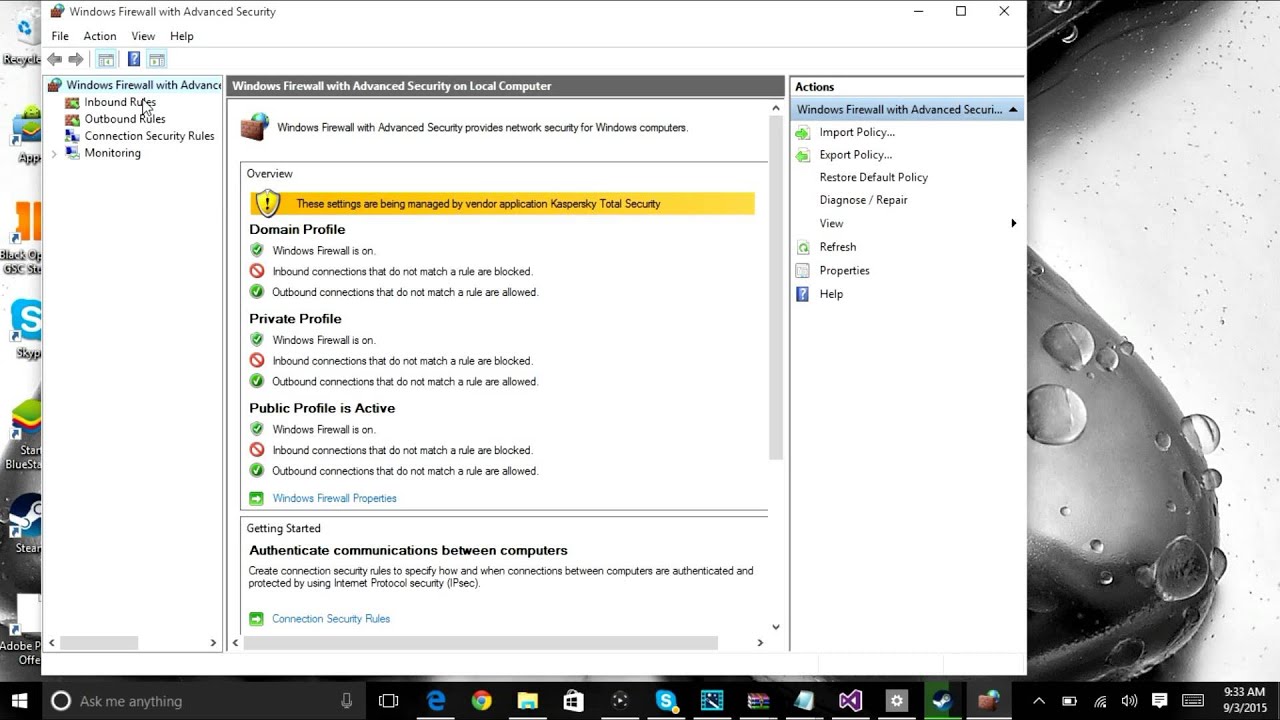Click Import Policy in Actions pane
Image resolution: width=1280 pixels, height=720 pixels.
(x=856, y=132)
